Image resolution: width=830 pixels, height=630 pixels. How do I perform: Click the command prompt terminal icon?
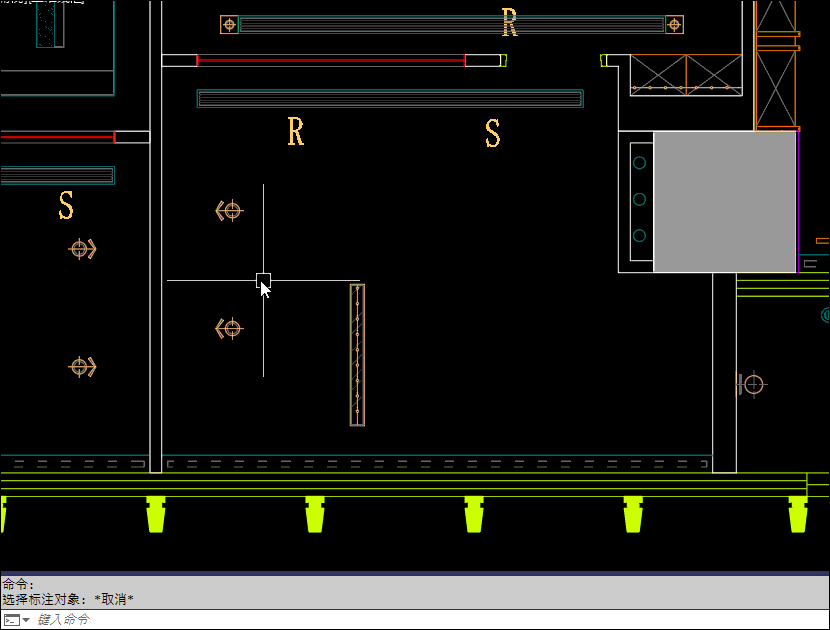point(11,620)
